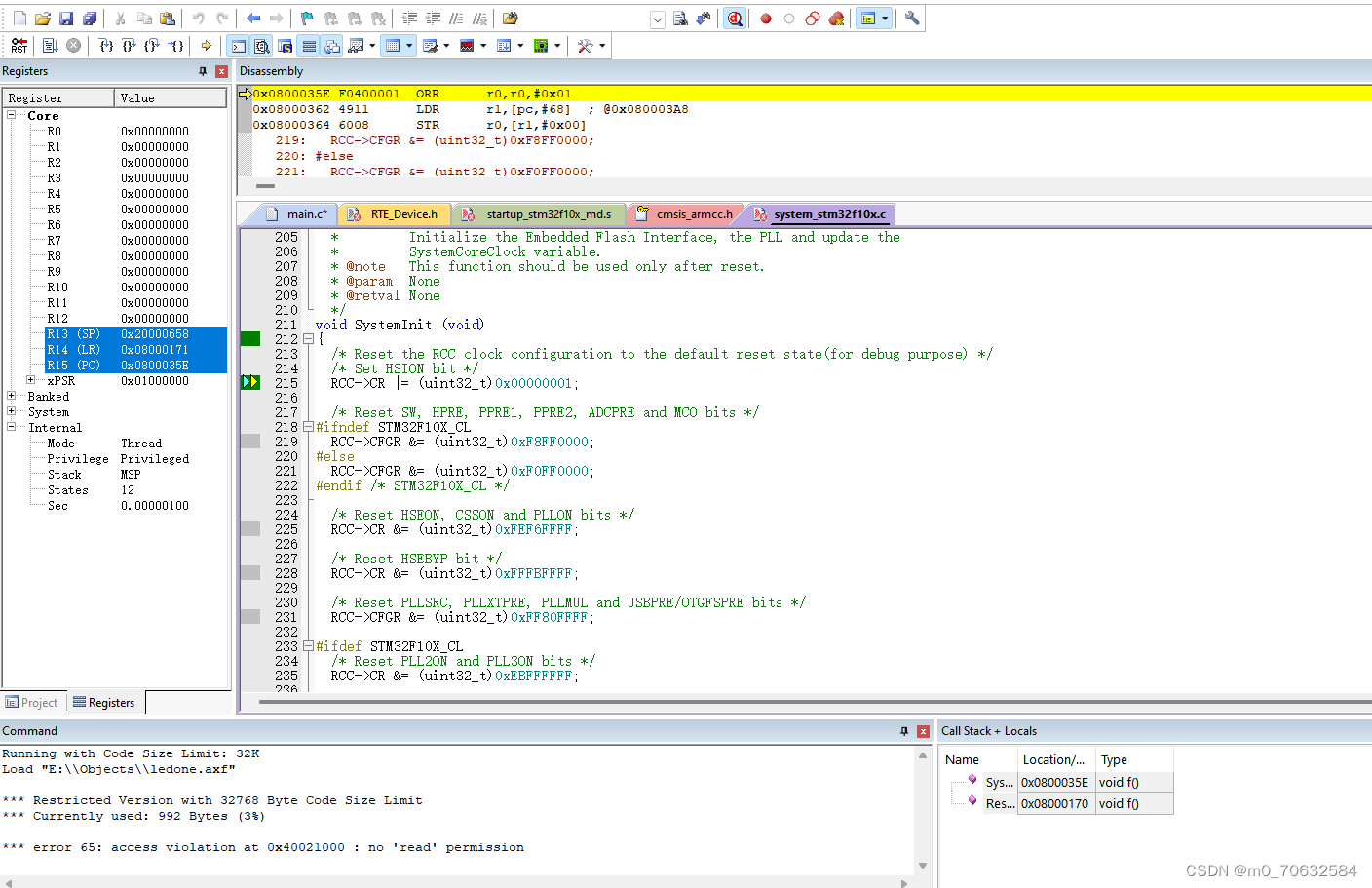
Task: Step over the current line
Action: pos(130,46)
